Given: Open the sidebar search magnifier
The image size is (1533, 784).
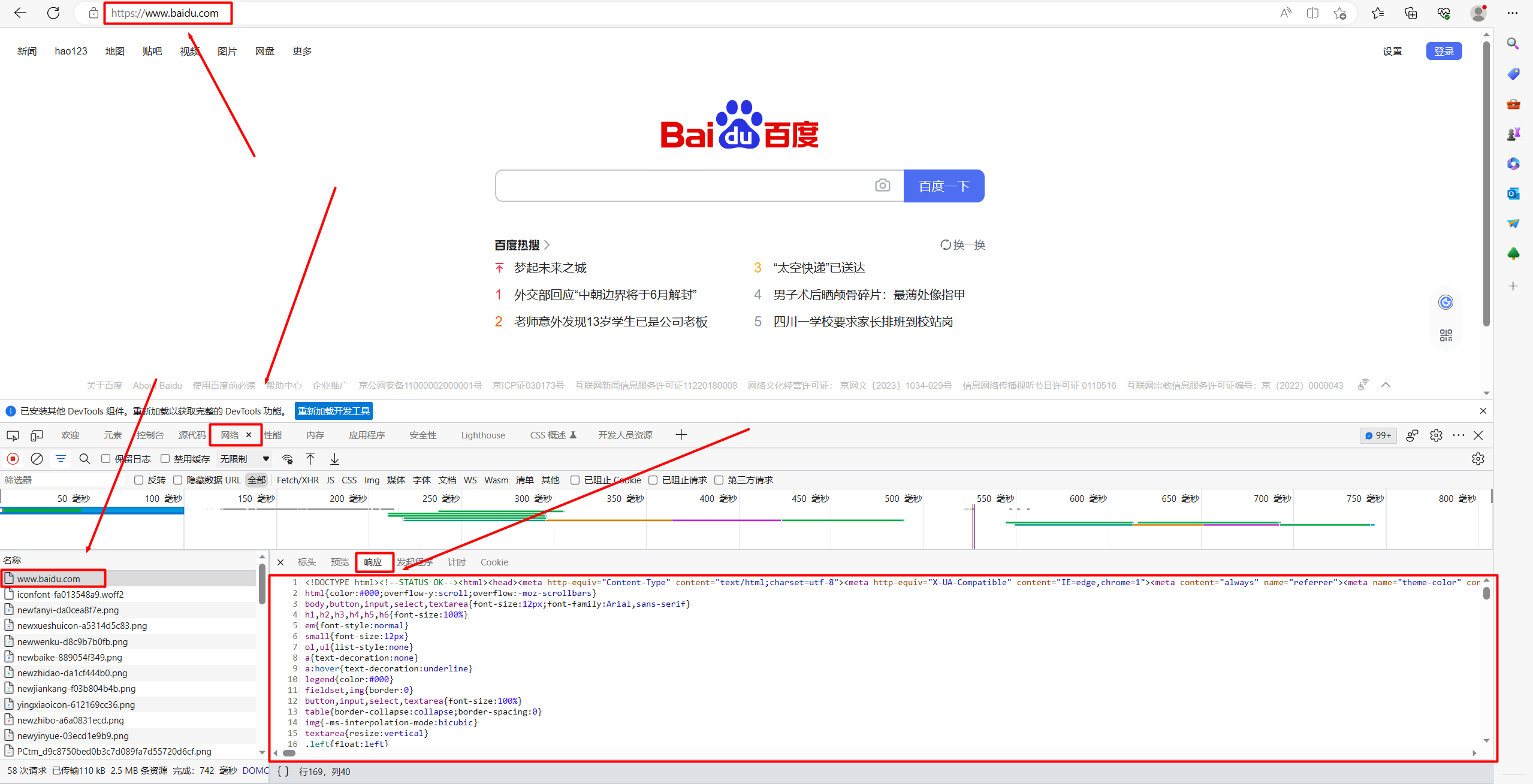Looking at the screenshot, I should [1513, 44].
